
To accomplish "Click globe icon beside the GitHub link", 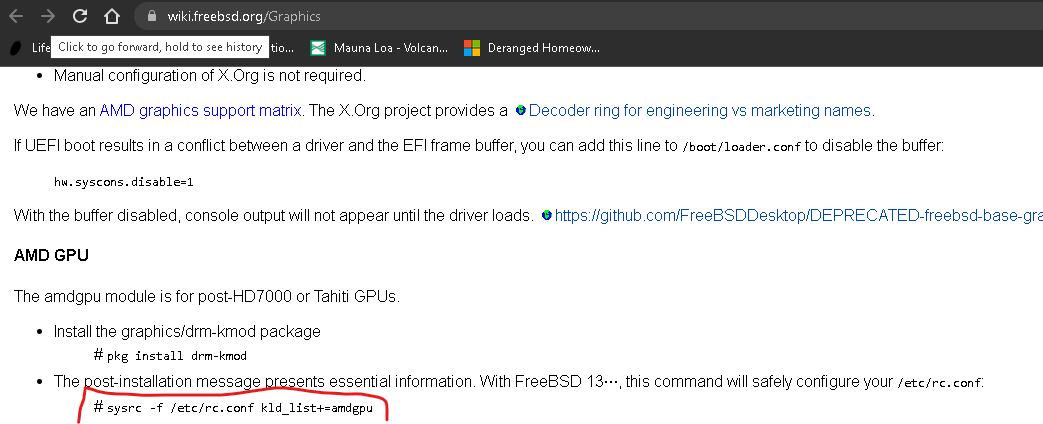I will 547,215.
